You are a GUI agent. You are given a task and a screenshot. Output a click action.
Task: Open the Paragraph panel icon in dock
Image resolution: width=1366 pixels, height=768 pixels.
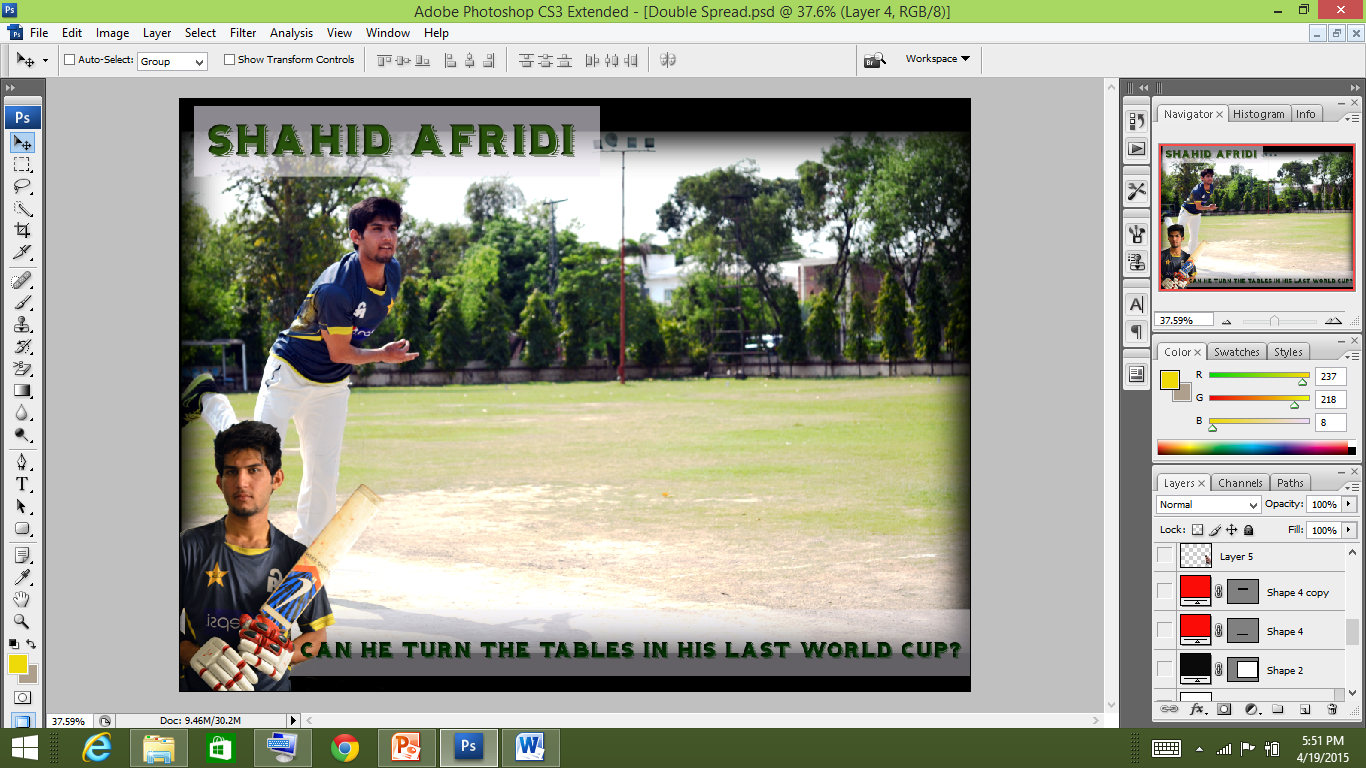(x=1136, y=331)
